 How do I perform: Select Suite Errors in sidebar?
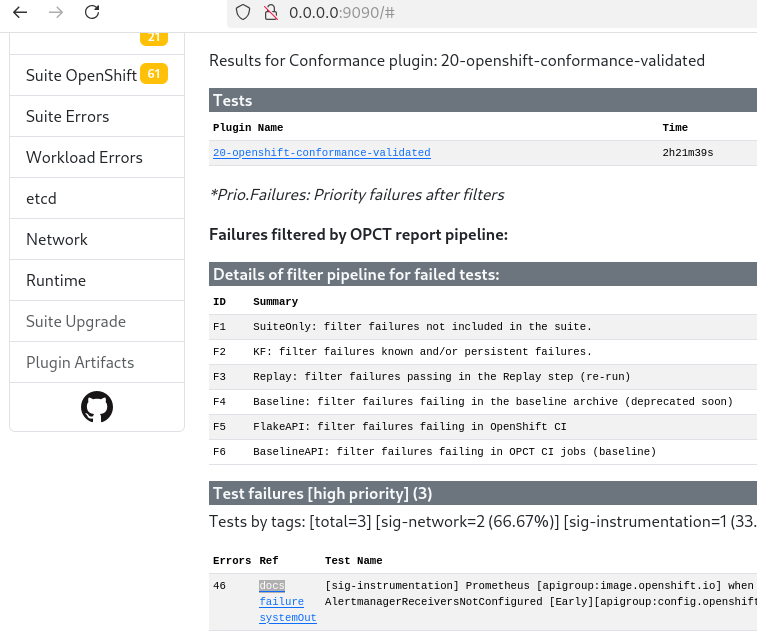(x=68, y=117)
